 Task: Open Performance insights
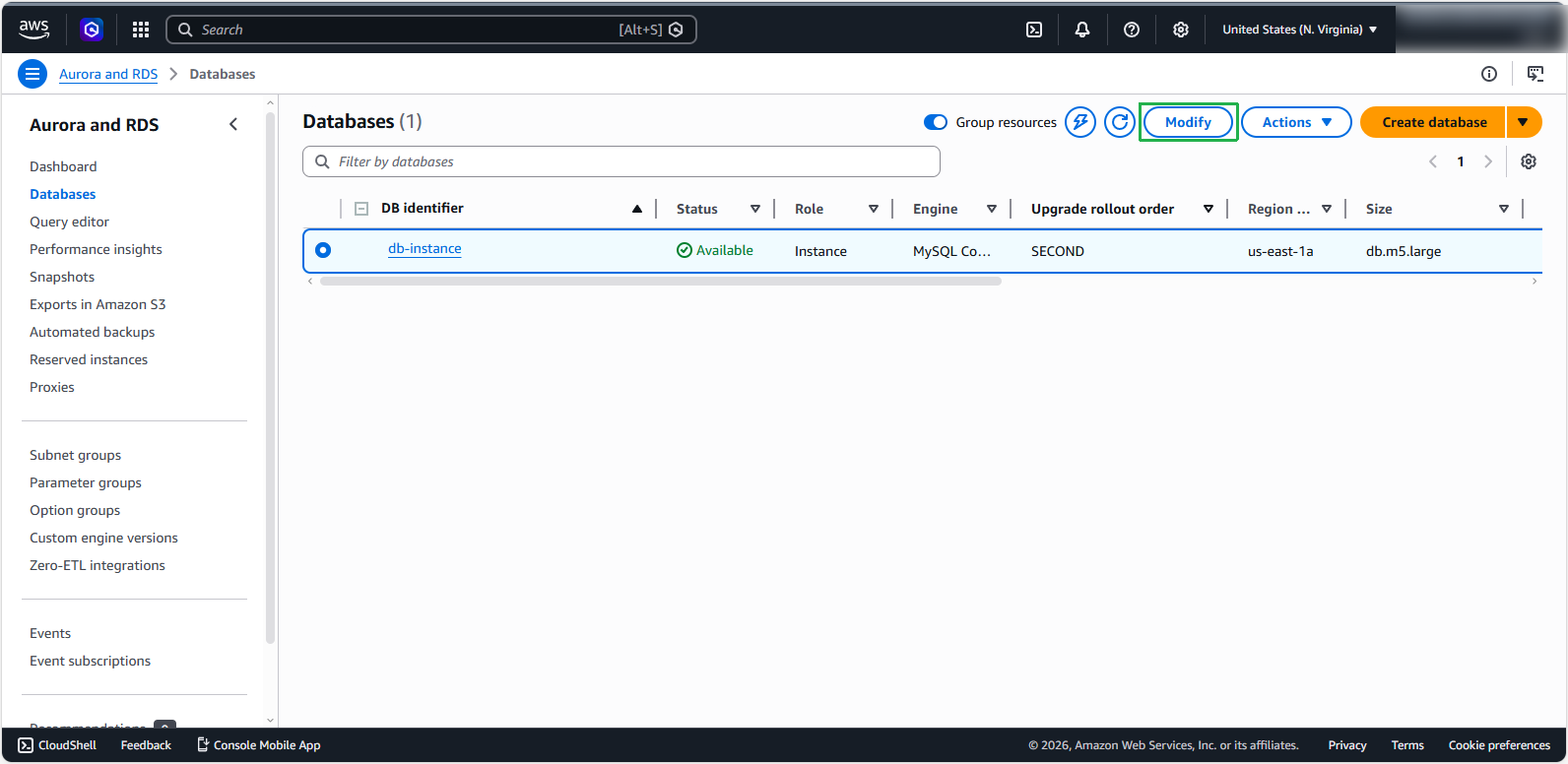(x=96, y=249)
